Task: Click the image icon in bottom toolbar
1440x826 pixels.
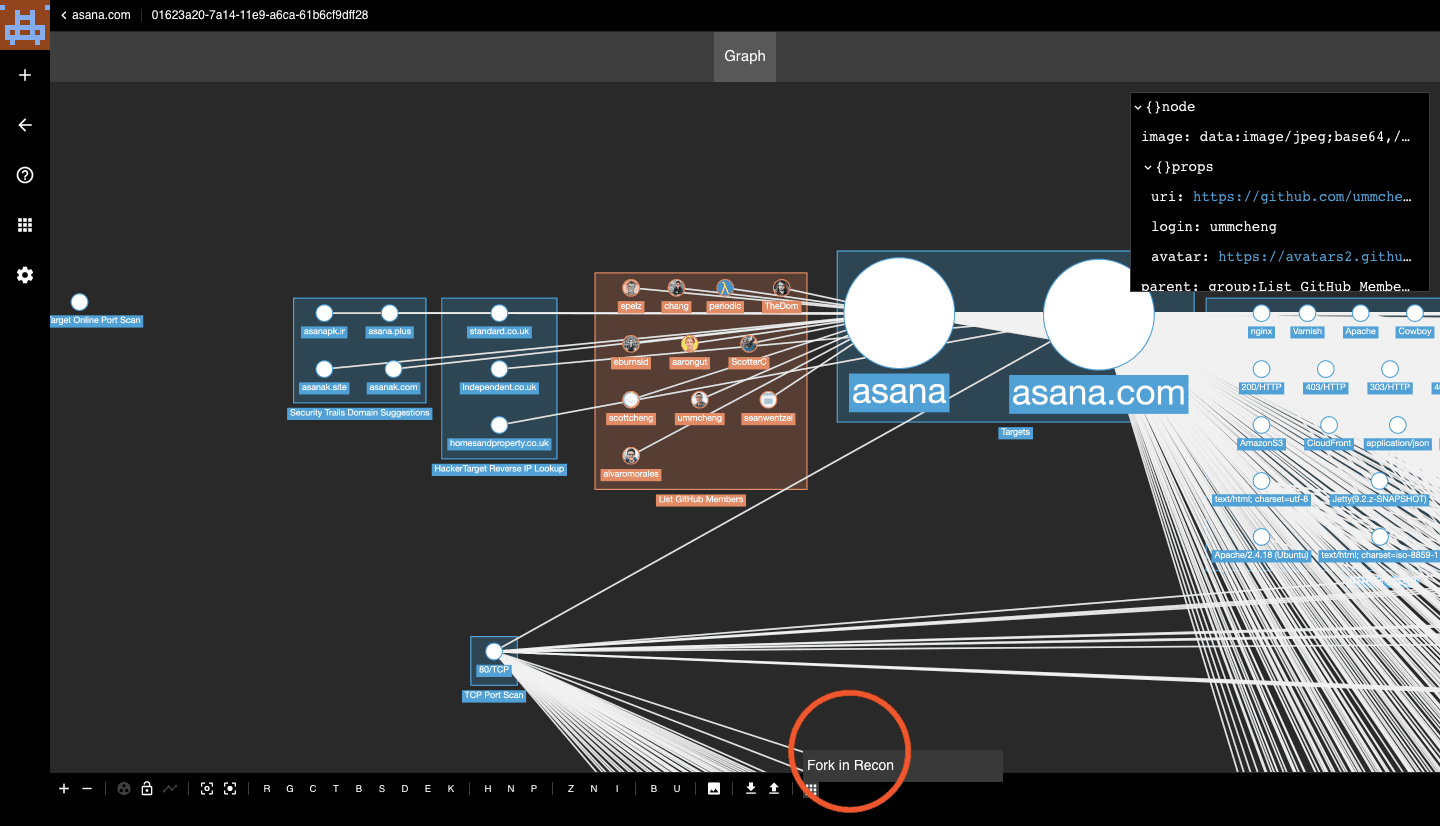Action: pyautogui.click(x=714, y=789)
